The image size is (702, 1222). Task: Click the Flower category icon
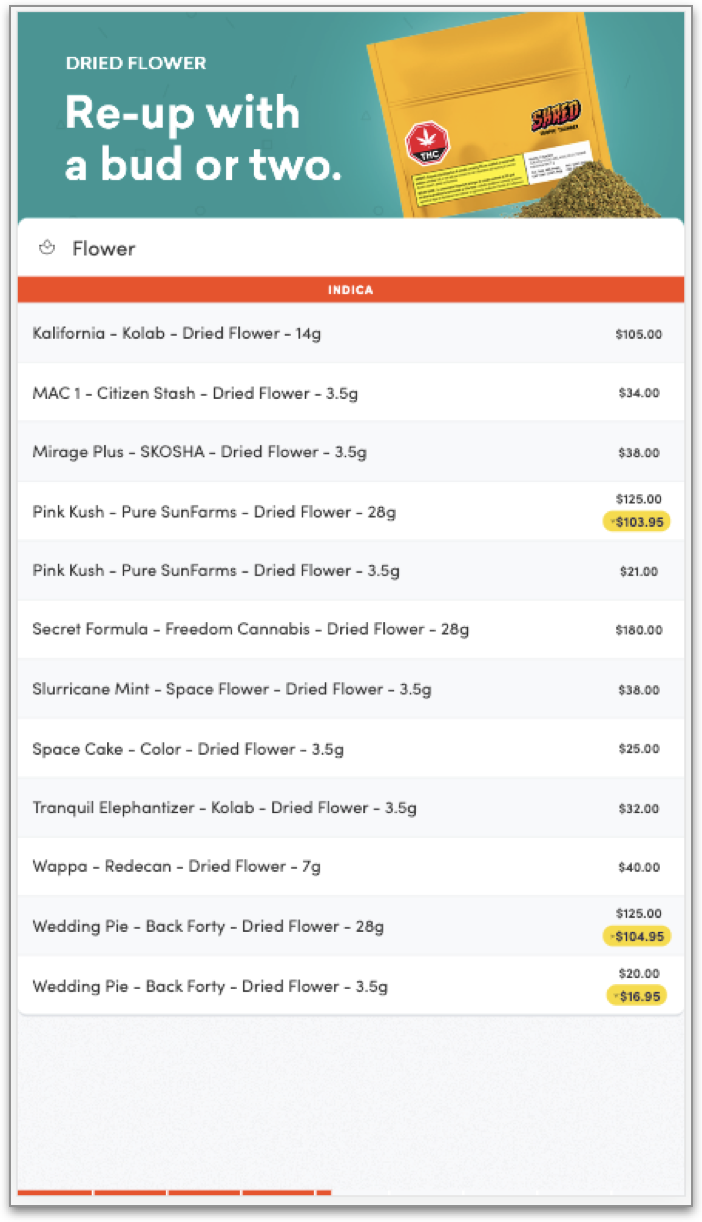[x=46, y=248]
